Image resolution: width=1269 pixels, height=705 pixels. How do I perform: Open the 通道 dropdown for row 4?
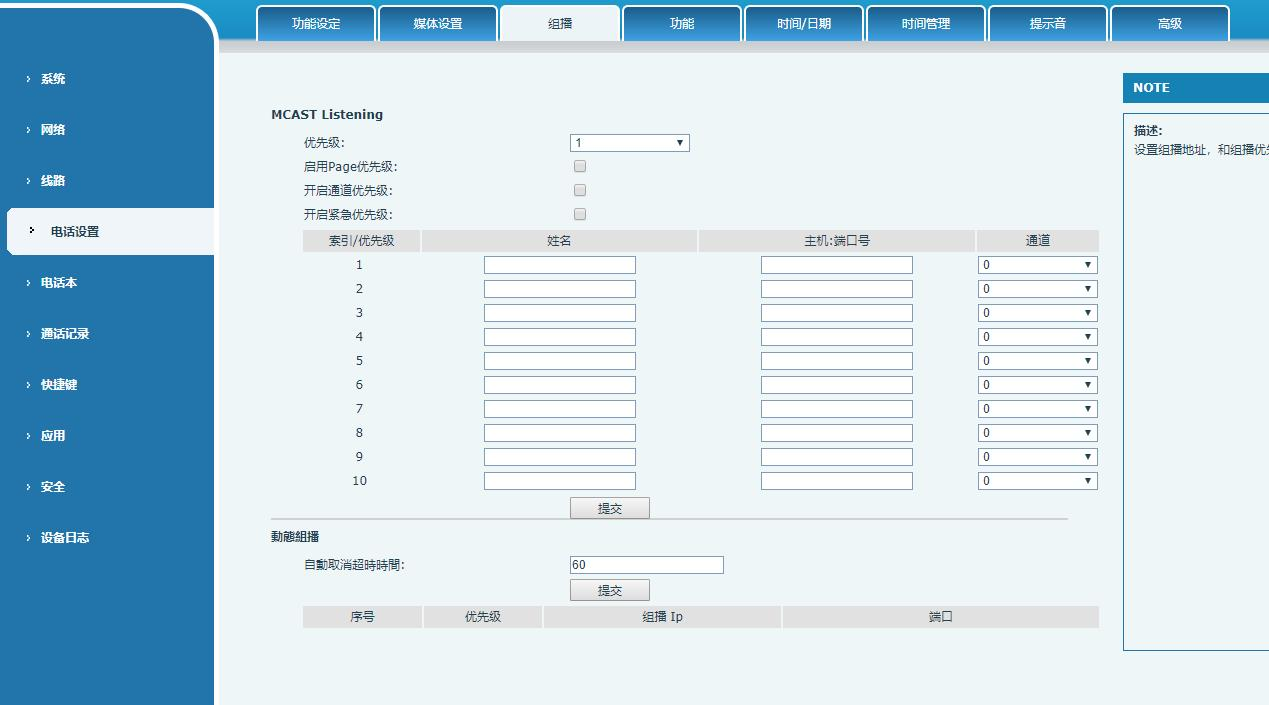(1038, 337)
